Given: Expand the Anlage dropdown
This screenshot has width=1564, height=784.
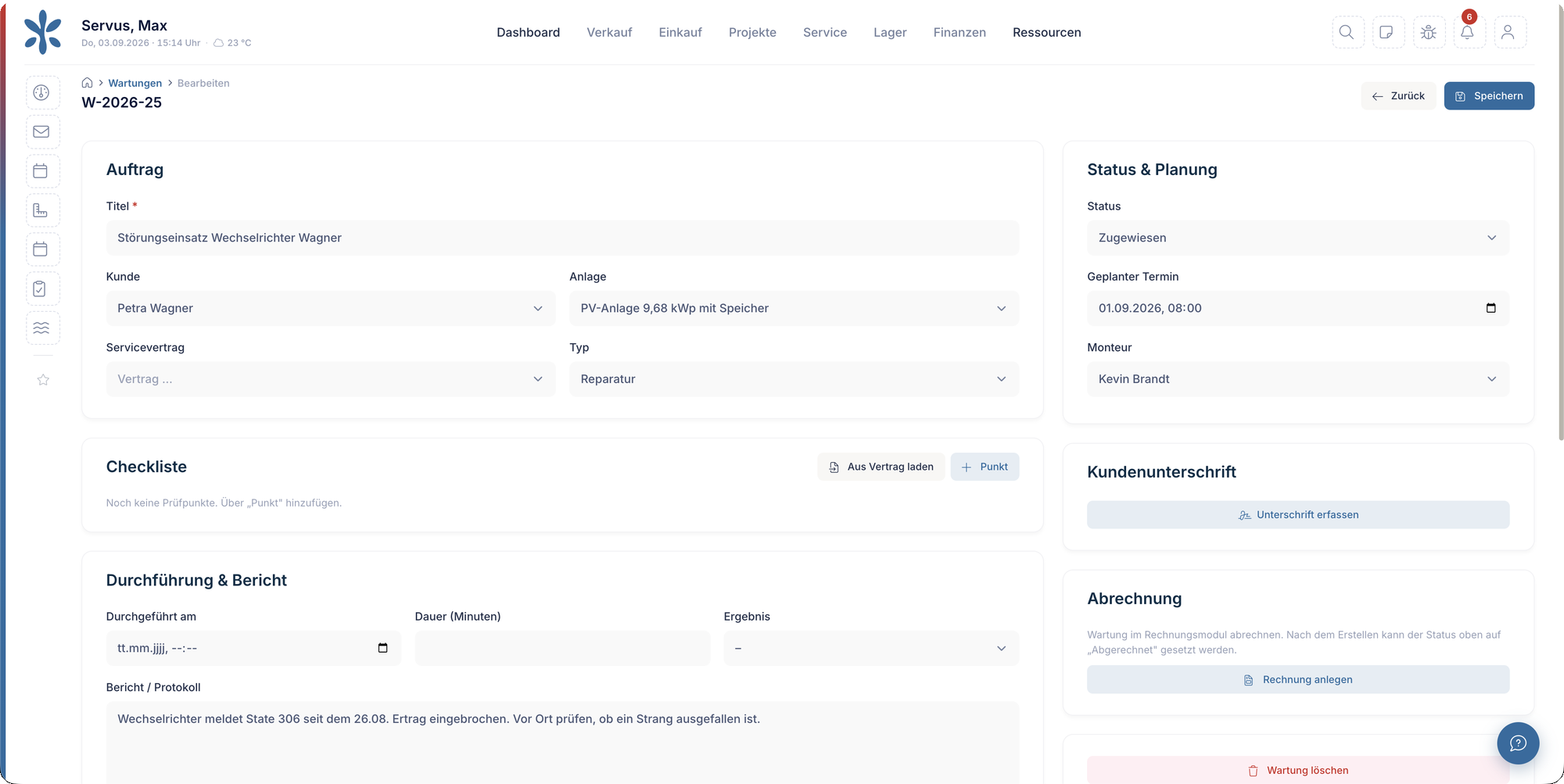Looking at the screenshot, I should click(794, 309).
